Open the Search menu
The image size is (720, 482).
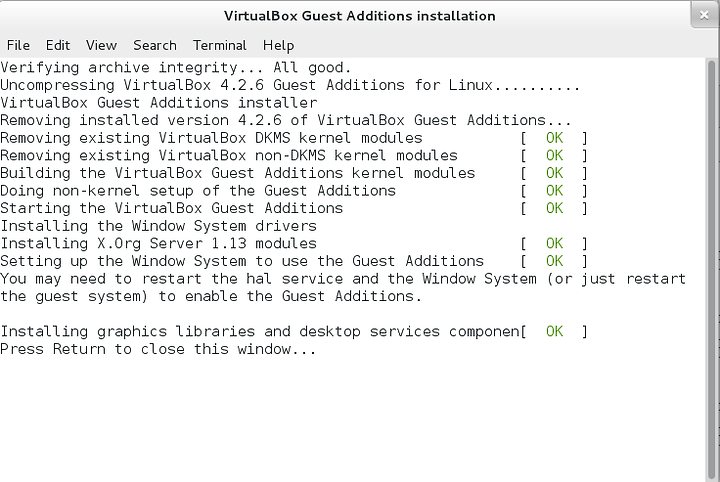coord(155,45)
